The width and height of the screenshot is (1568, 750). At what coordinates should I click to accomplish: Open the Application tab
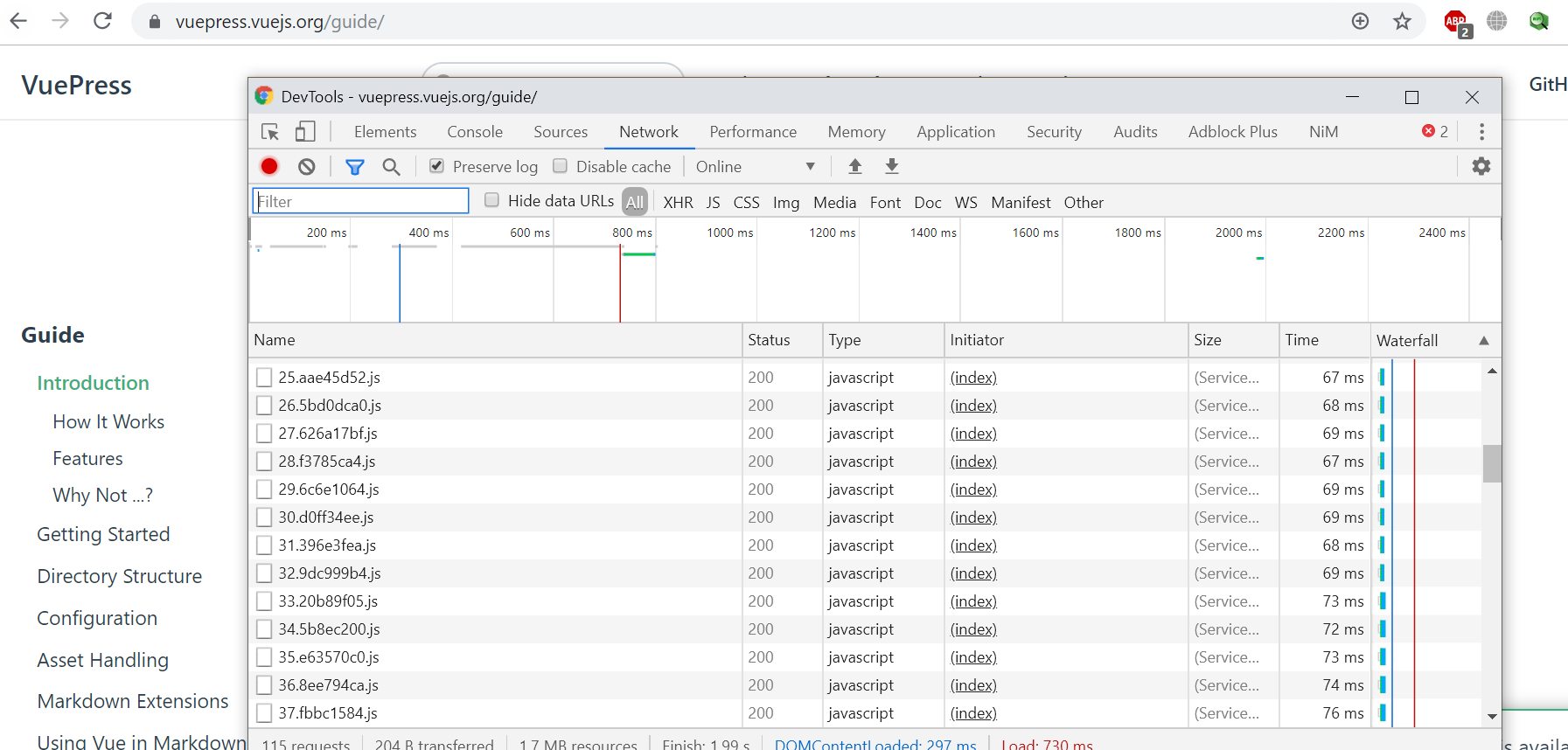point(956,132)
